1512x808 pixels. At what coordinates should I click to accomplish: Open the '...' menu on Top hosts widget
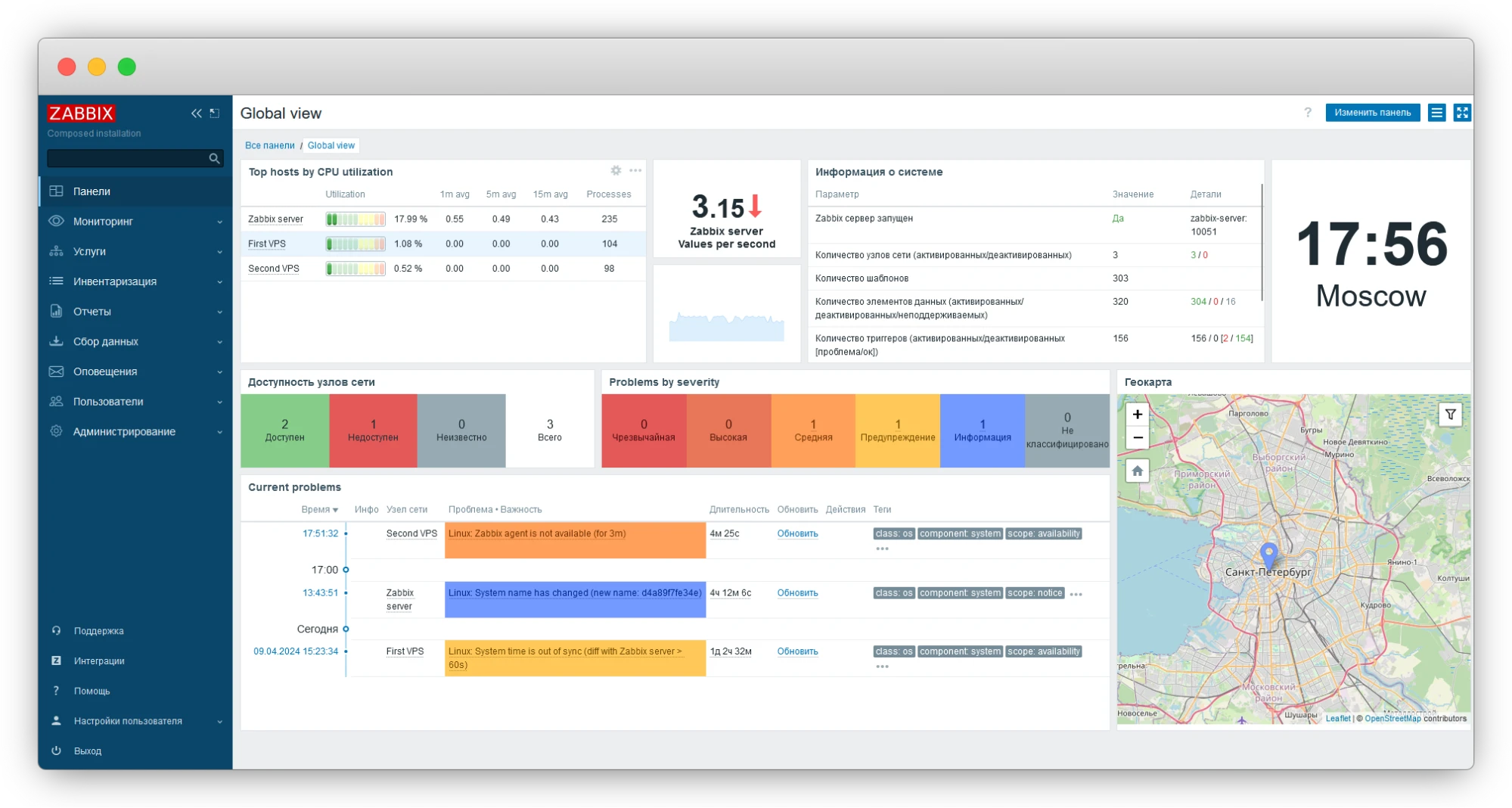[x=635, y=171]
